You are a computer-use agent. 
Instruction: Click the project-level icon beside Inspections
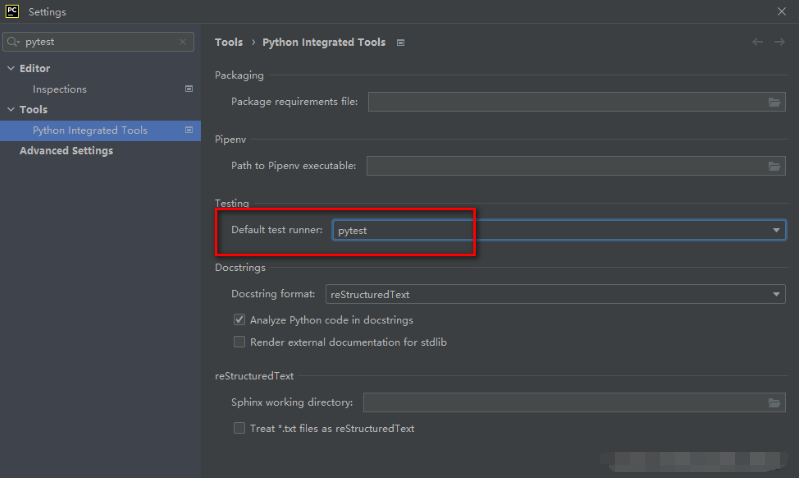click(189, 89)
